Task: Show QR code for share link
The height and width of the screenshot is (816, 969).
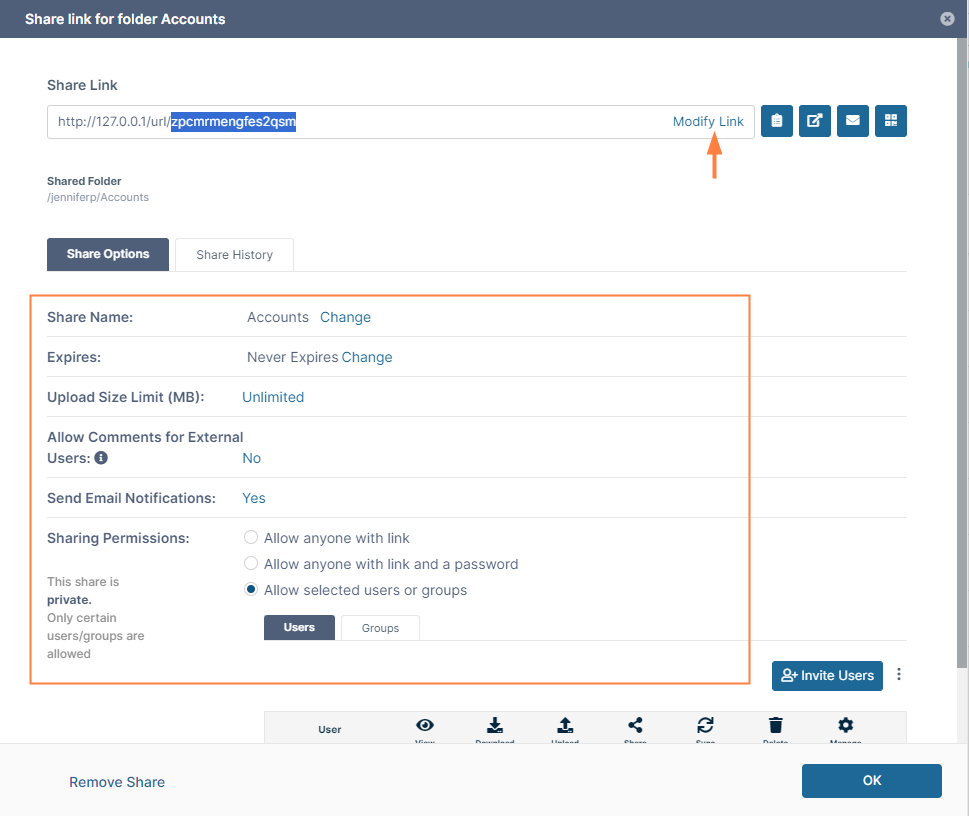Action: click(890, 121)
